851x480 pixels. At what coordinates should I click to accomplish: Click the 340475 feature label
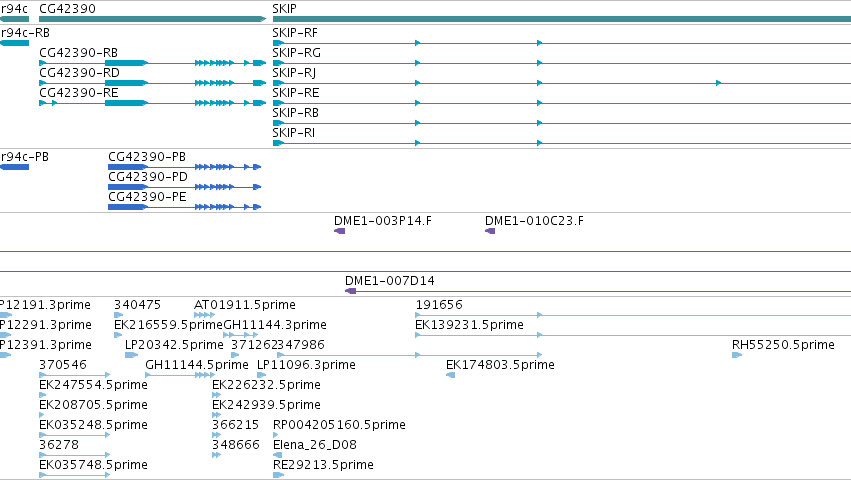[137, 305]
